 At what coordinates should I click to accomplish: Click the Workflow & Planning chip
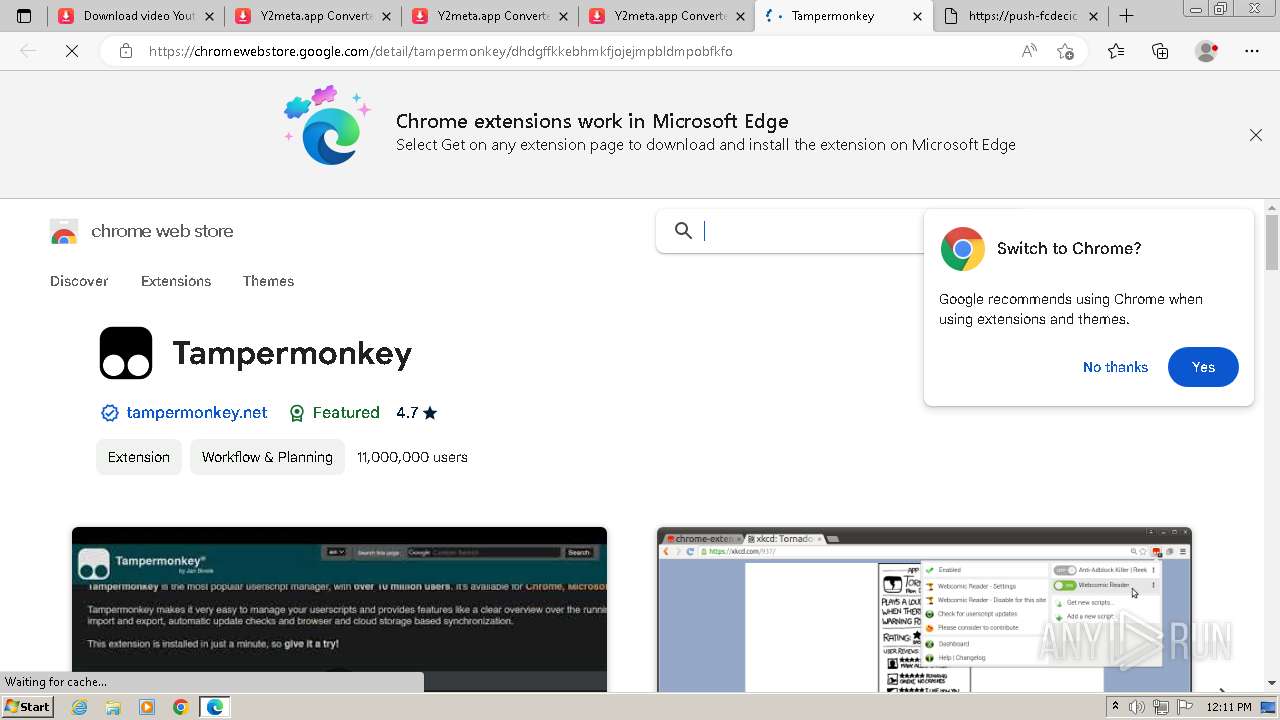coord(267,457)
